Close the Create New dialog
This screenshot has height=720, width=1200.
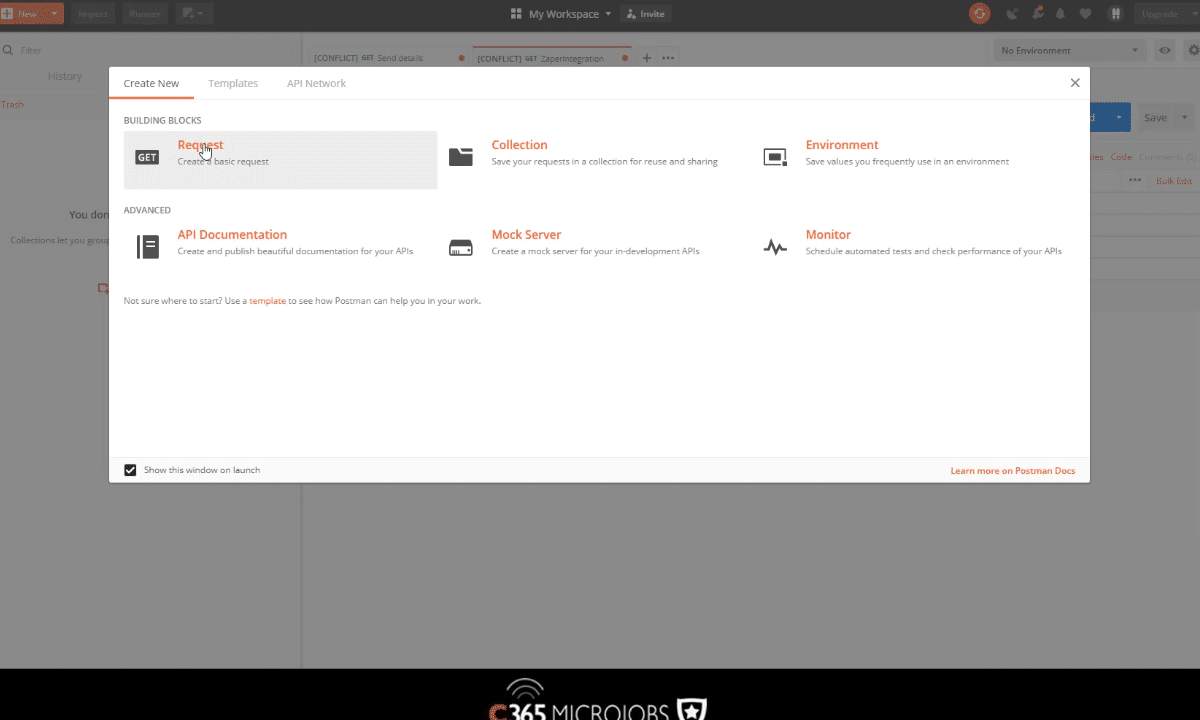(1075, 83)
